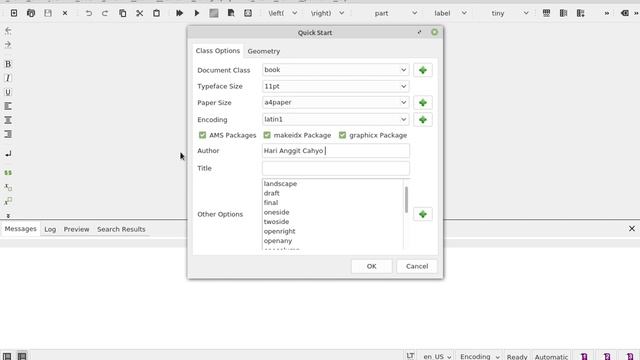The height and width of the screenshot is (360, 640).
Task: Toggle the makeidx Package checkbox
Action: pyautogui.click(x=267, y=135)
